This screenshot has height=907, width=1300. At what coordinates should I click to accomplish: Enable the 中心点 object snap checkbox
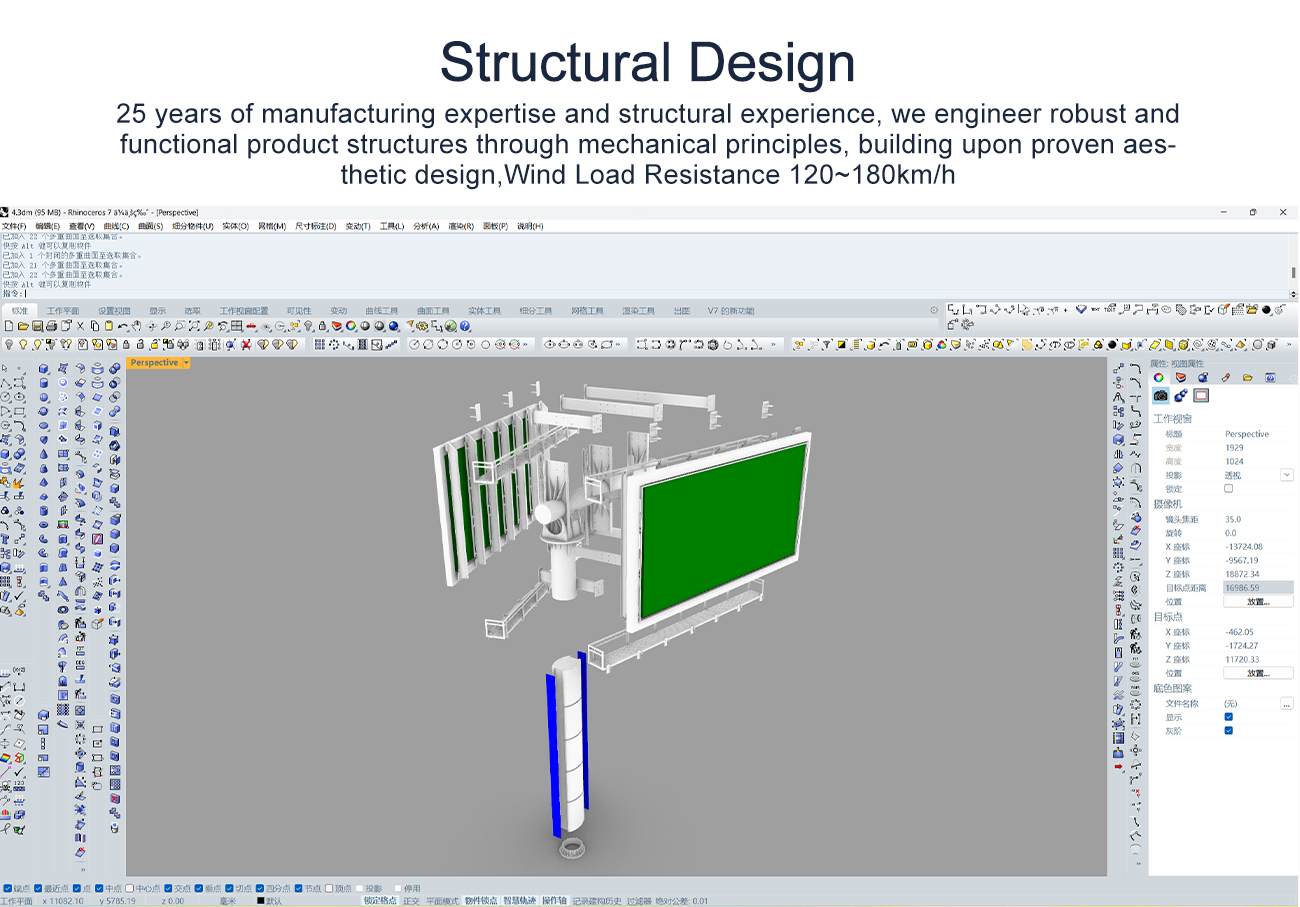click(130, 888)
